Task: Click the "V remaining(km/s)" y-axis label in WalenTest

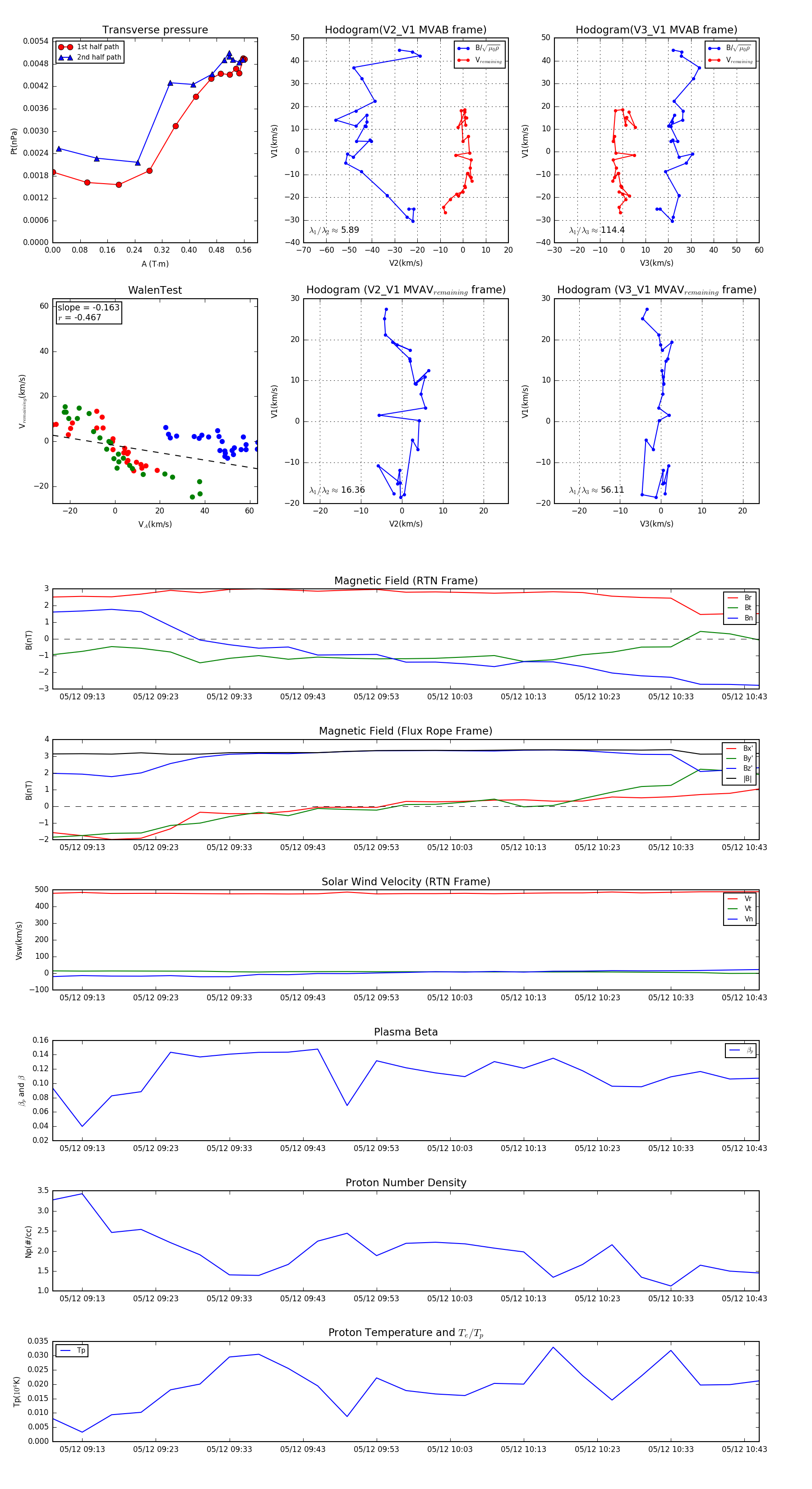Action: (22, 401)
